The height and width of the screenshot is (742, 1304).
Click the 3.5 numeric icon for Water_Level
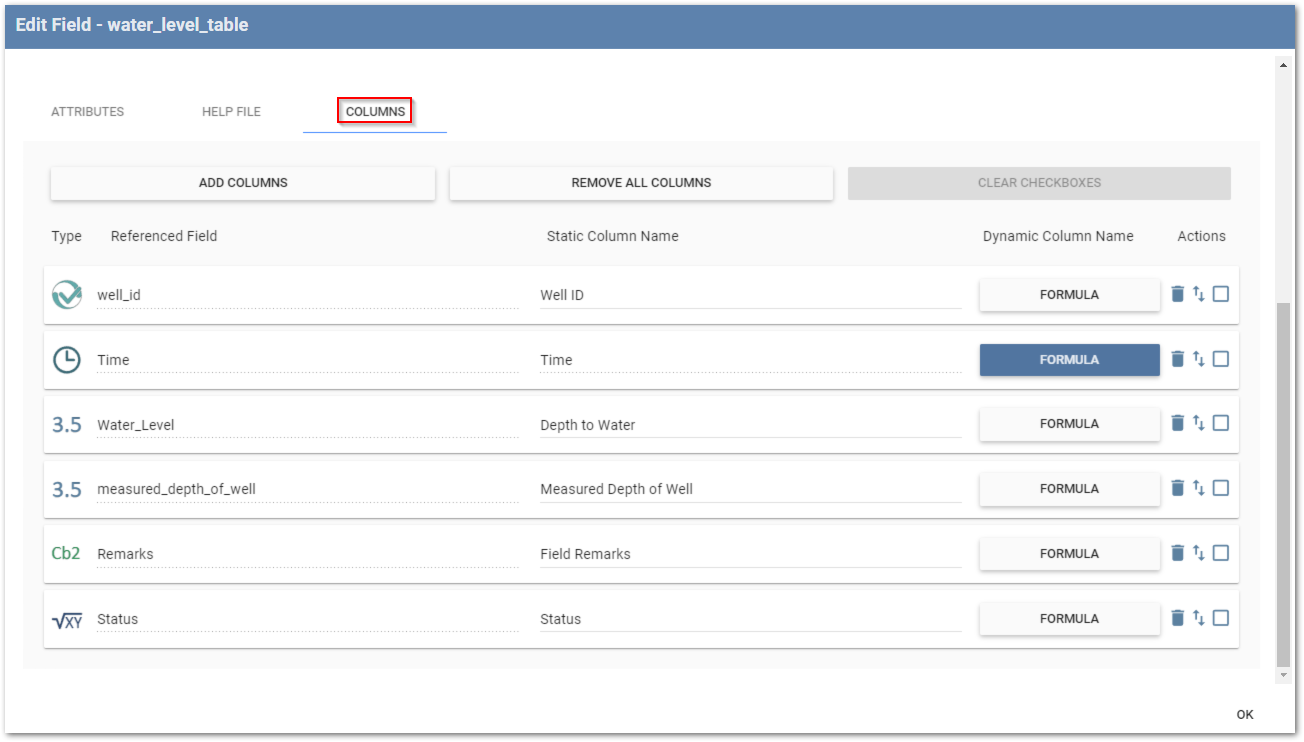[x=66, y=423]
